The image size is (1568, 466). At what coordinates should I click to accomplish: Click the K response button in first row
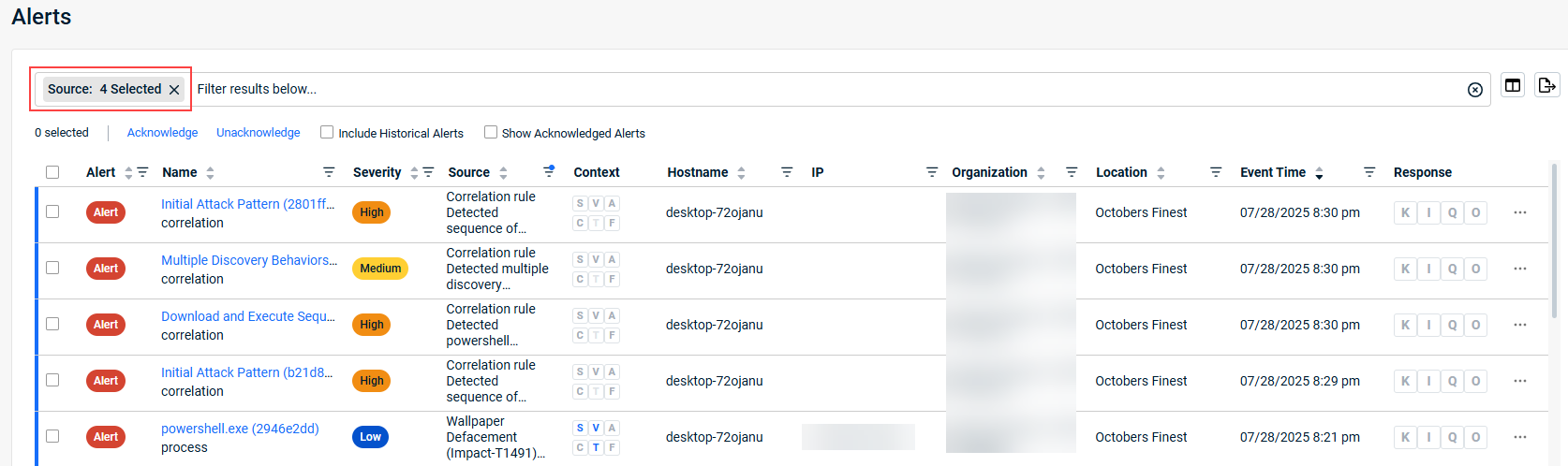click(x=1405, y=212)
